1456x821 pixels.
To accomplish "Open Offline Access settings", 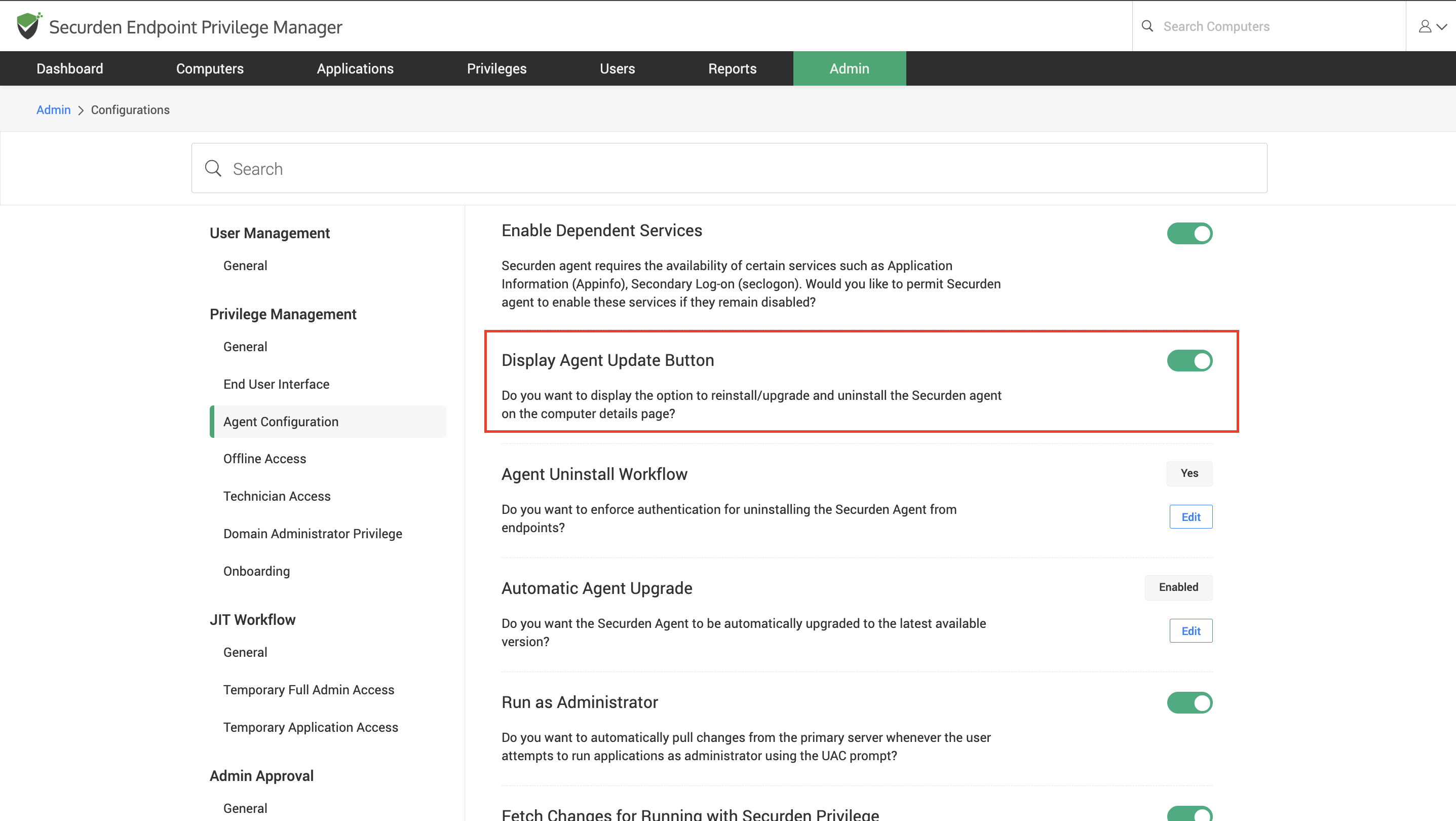I will click(x=264, y=459).
